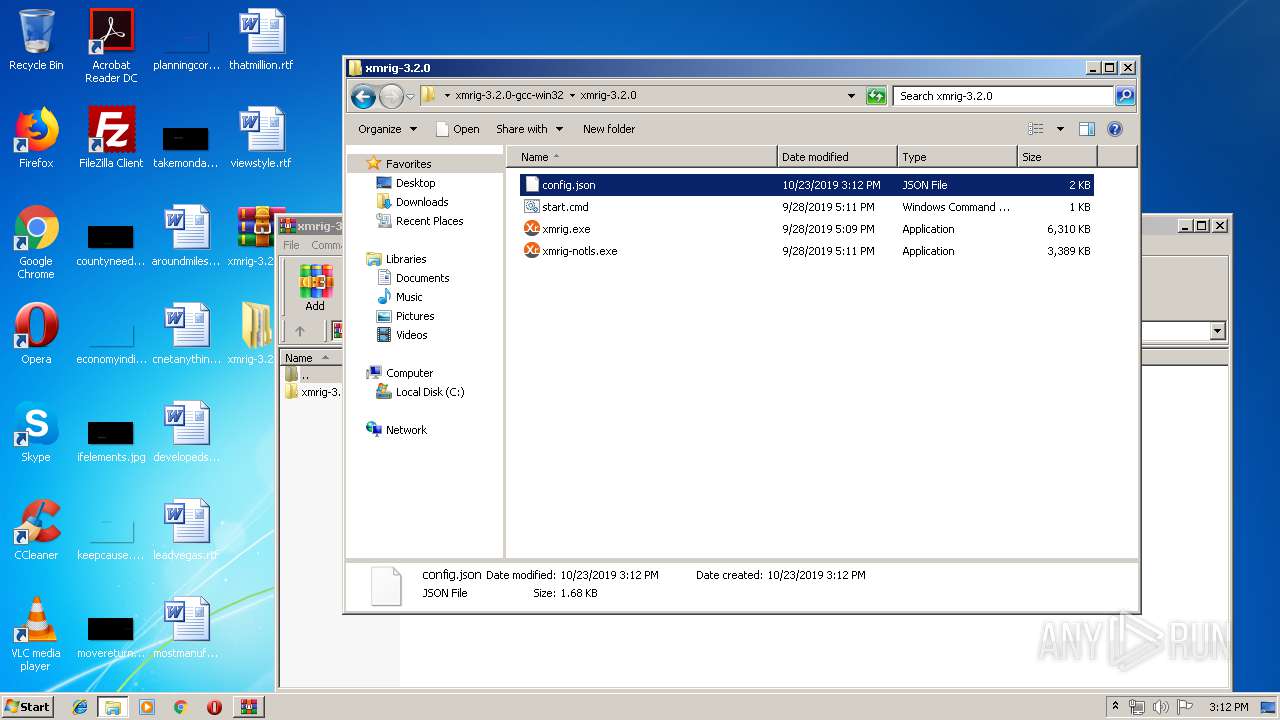Select the xmrig.exe file

click(806, 229)
